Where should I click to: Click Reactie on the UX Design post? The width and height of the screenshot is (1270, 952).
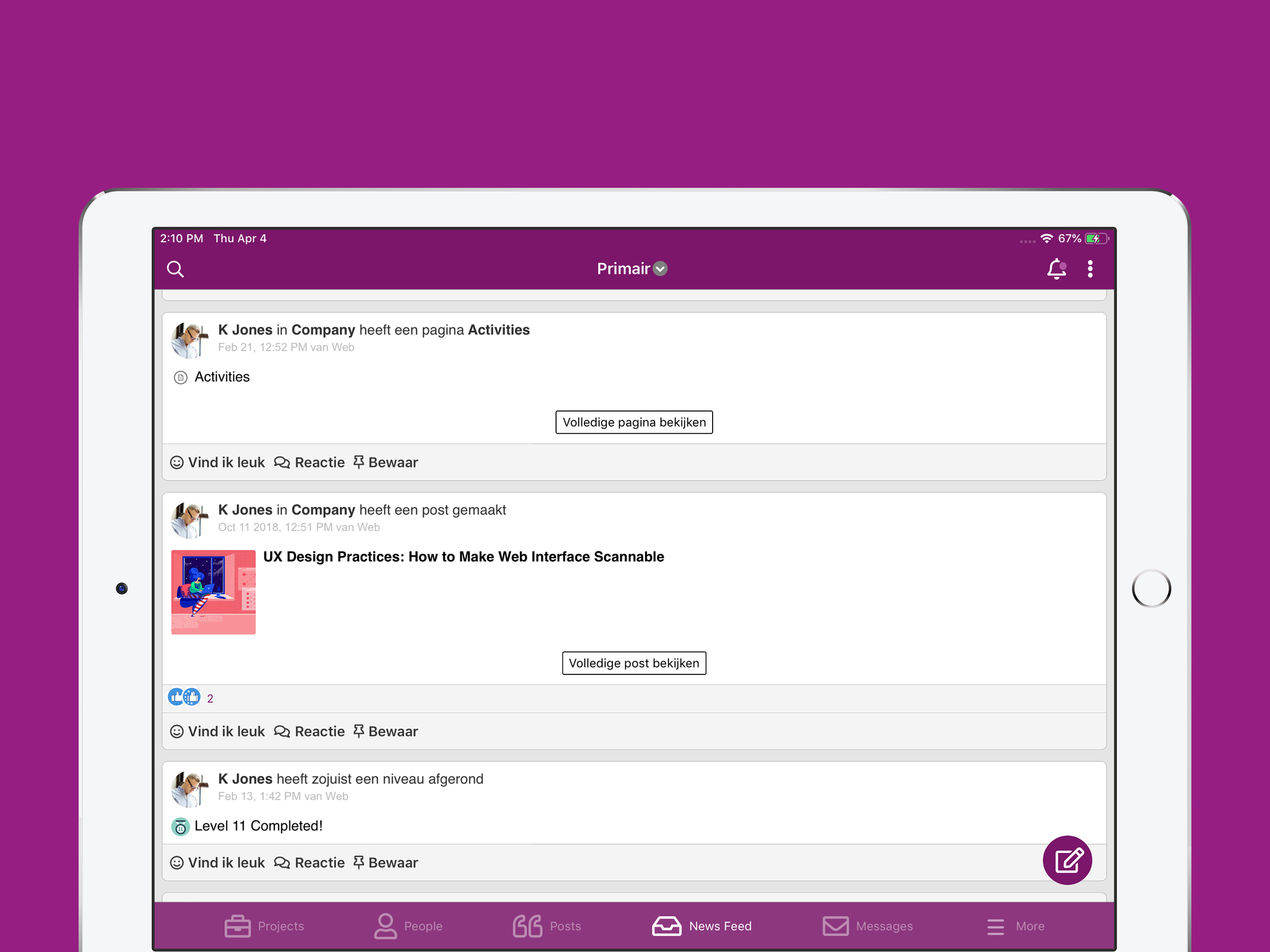310,731
